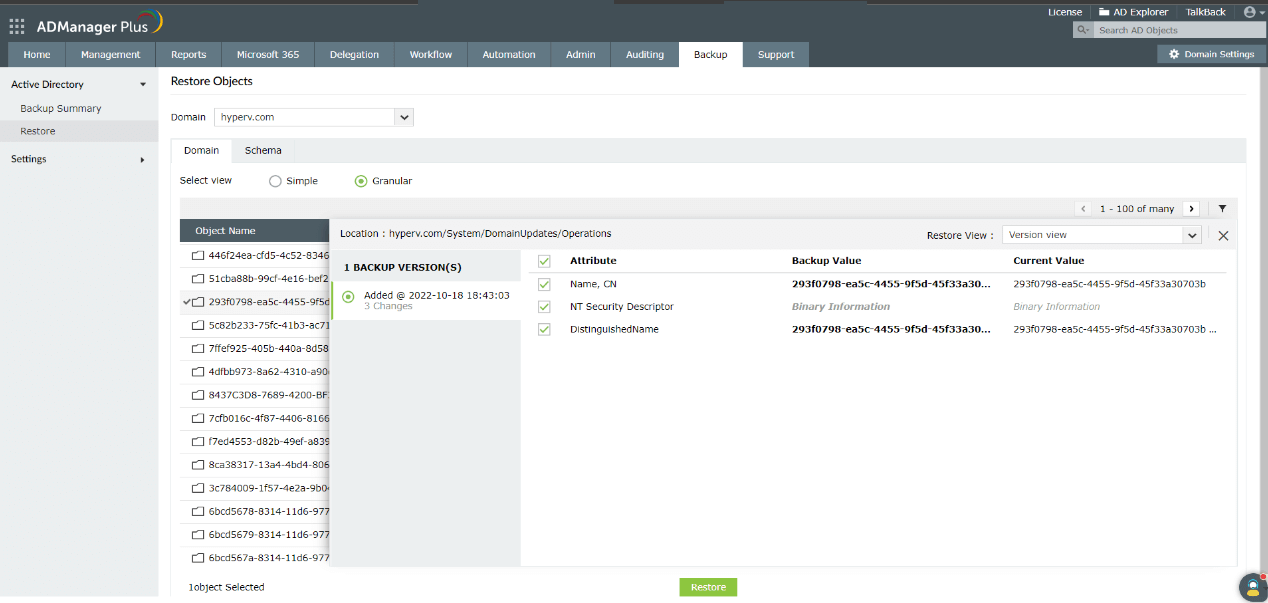This screenshot has width=1268, height=603.
Task: Click folder icon for 5c82b233-75fc object
Action: coord(198,325)
